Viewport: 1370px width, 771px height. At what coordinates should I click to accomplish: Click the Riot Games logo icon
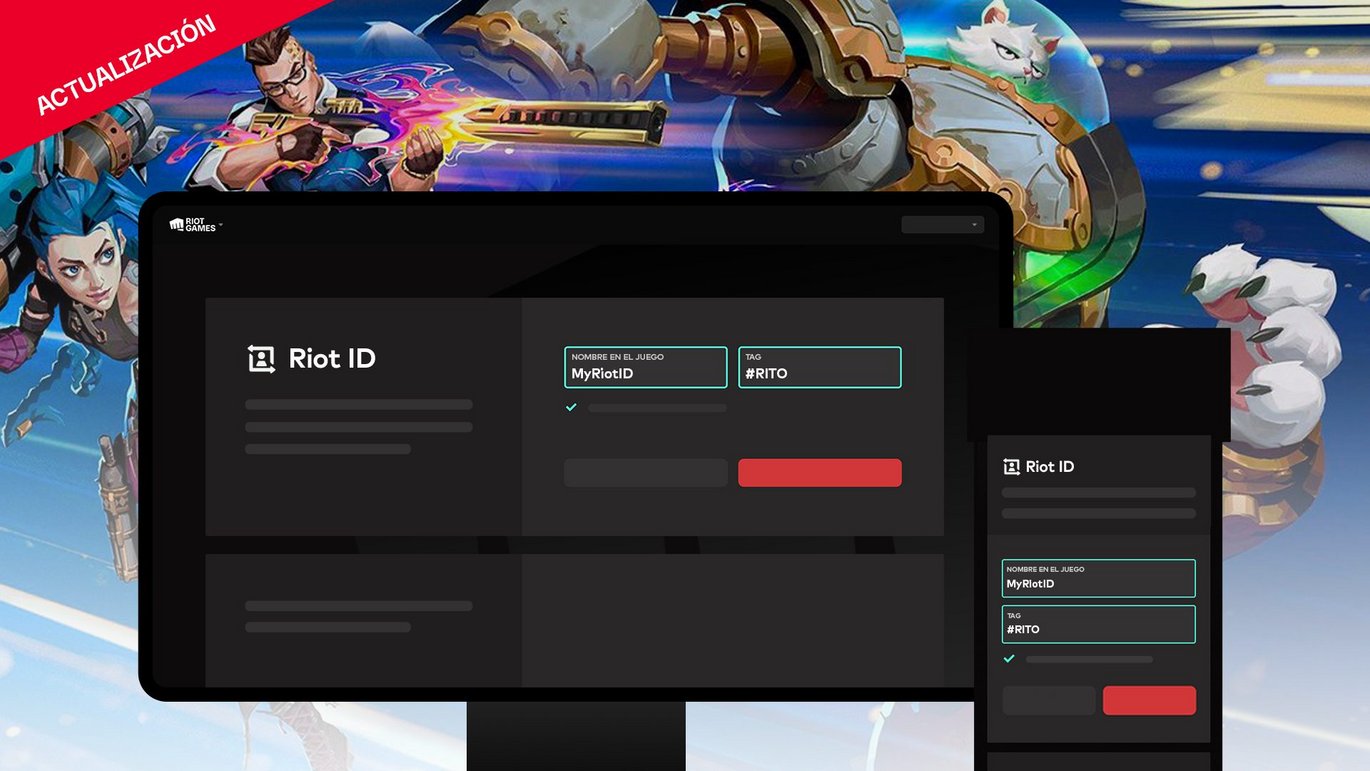point(178,225)
